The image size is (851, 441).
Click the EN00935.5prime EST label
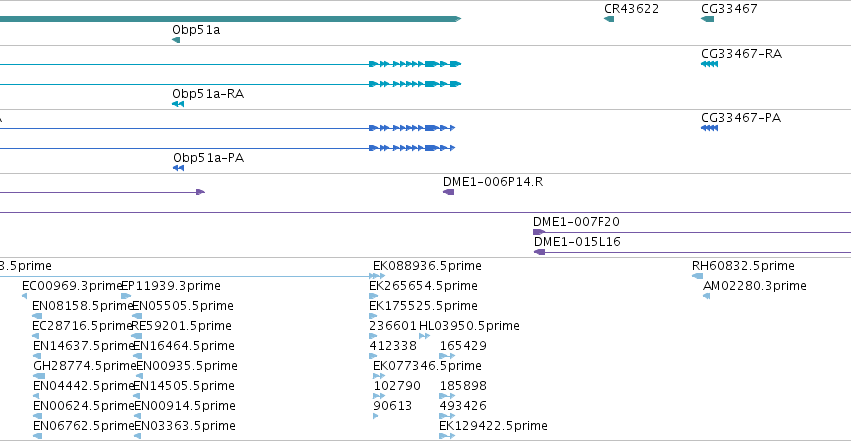tap(187, 366)
